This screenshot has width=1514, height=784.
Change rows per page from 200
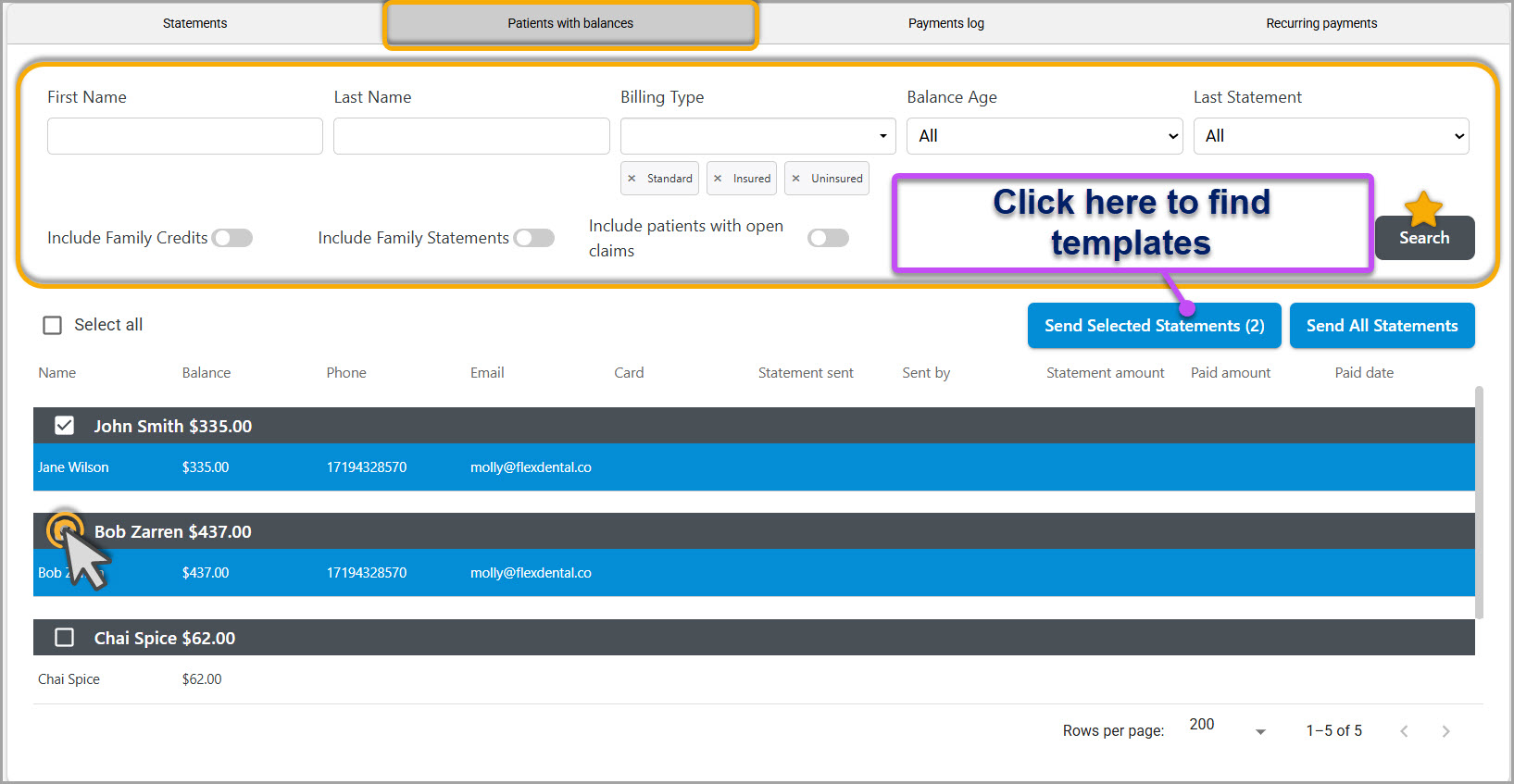coord(1227,727)
